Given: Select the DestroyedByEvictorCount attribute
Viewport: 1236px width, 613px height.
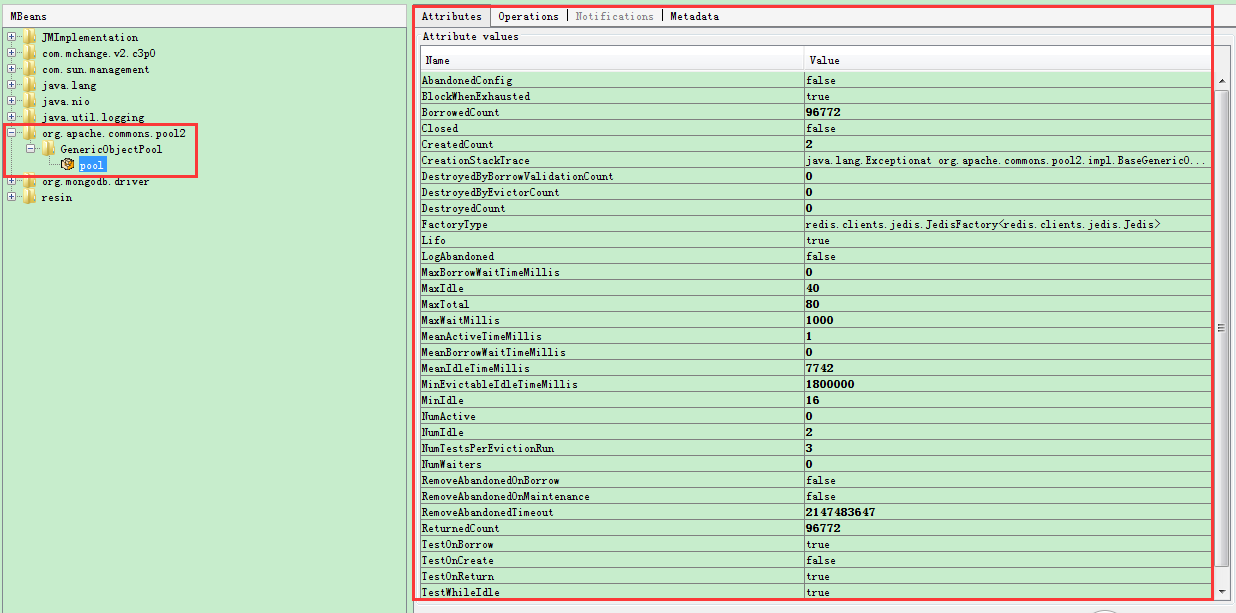Looking at the screenshot, I should pos(490,192).
